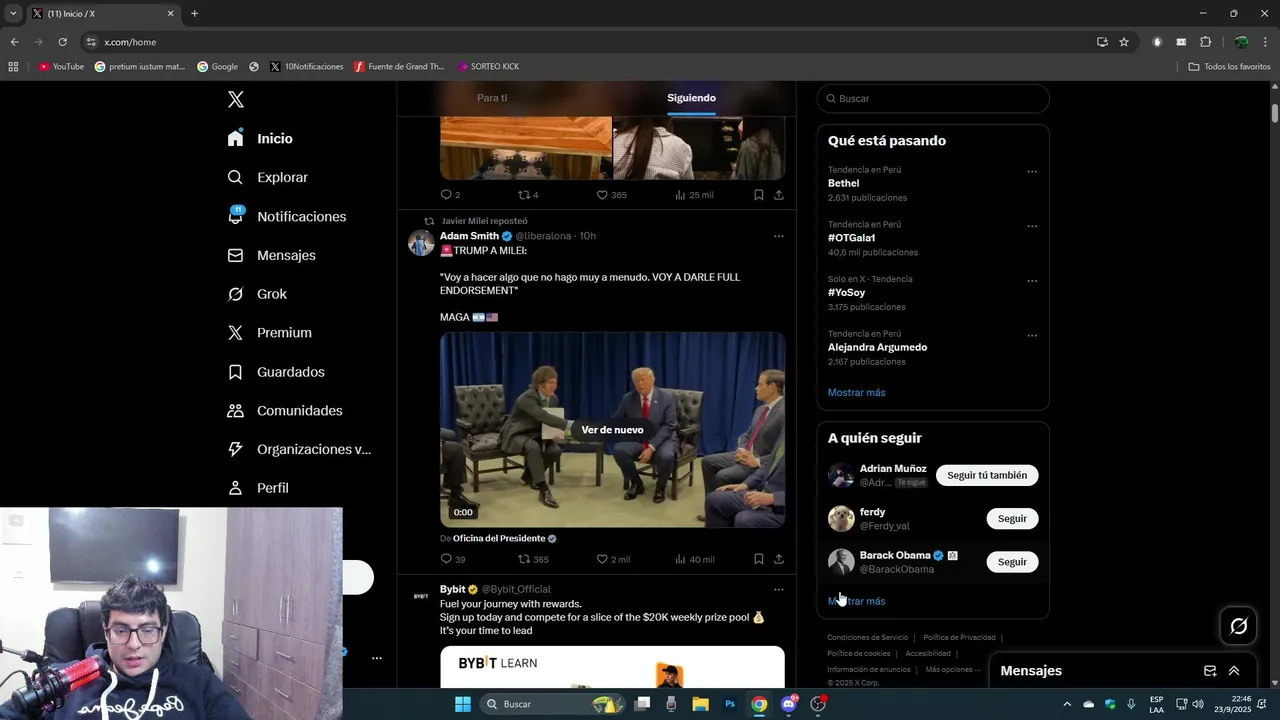Share Adam Smith's post

779,559
